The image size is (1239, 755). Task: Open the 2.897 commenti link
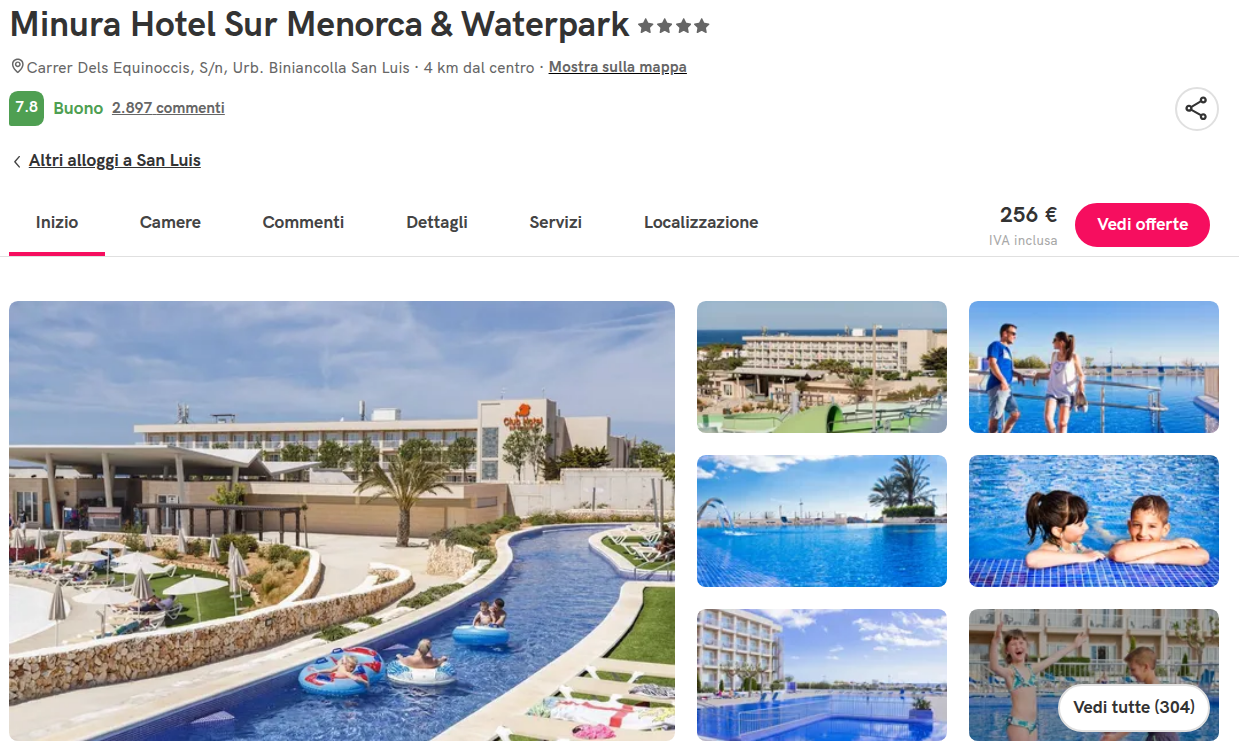pos(168,108)
